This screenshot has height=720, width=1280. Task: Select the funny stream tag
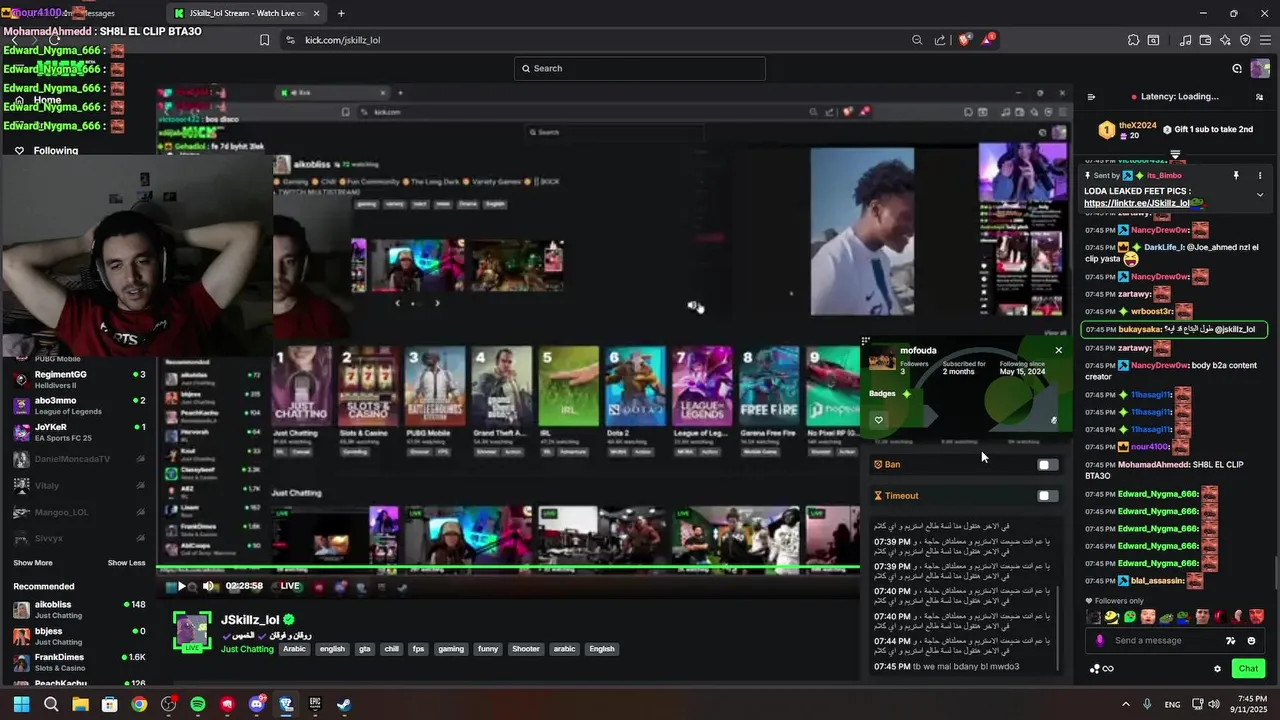[x=488, y=649]
